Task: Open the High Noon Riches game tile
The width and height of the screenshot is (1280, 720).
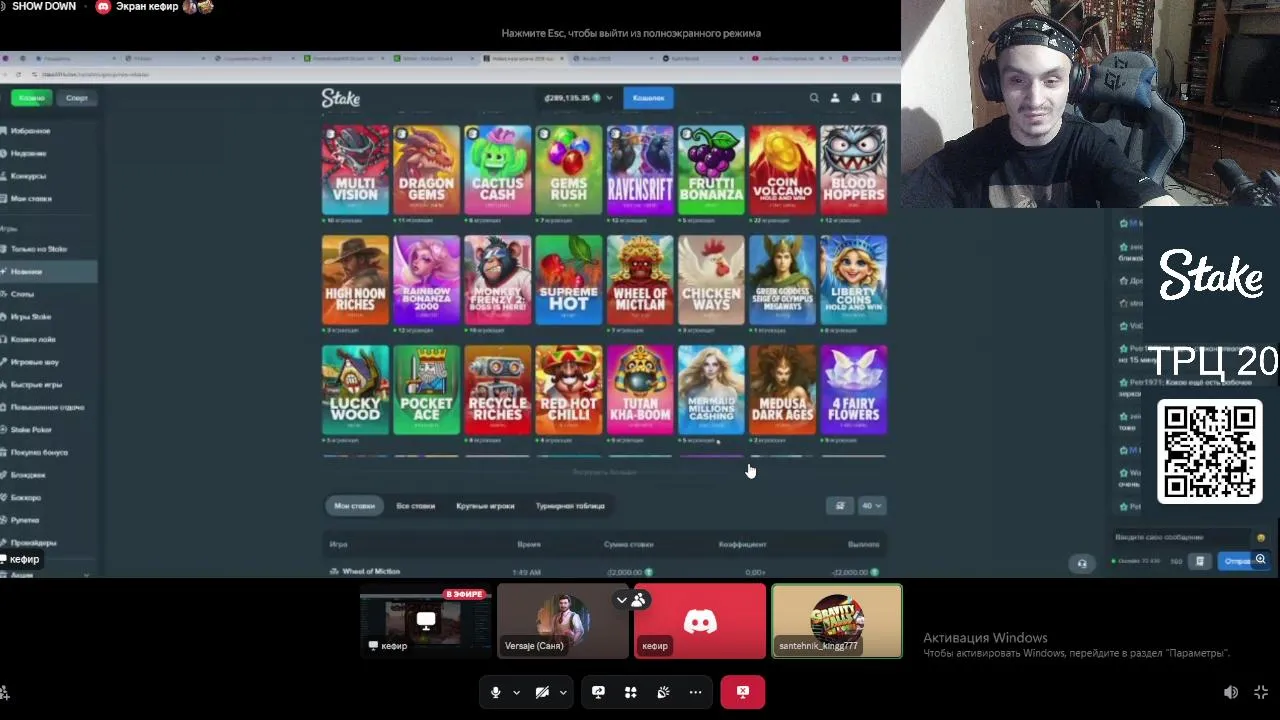Action: [x=355, y=280]
